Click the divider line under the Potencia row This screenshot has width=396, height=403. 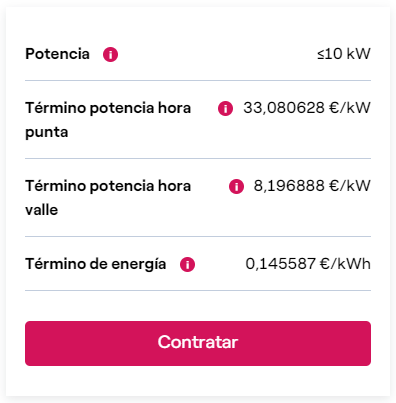tap(198, 80)
